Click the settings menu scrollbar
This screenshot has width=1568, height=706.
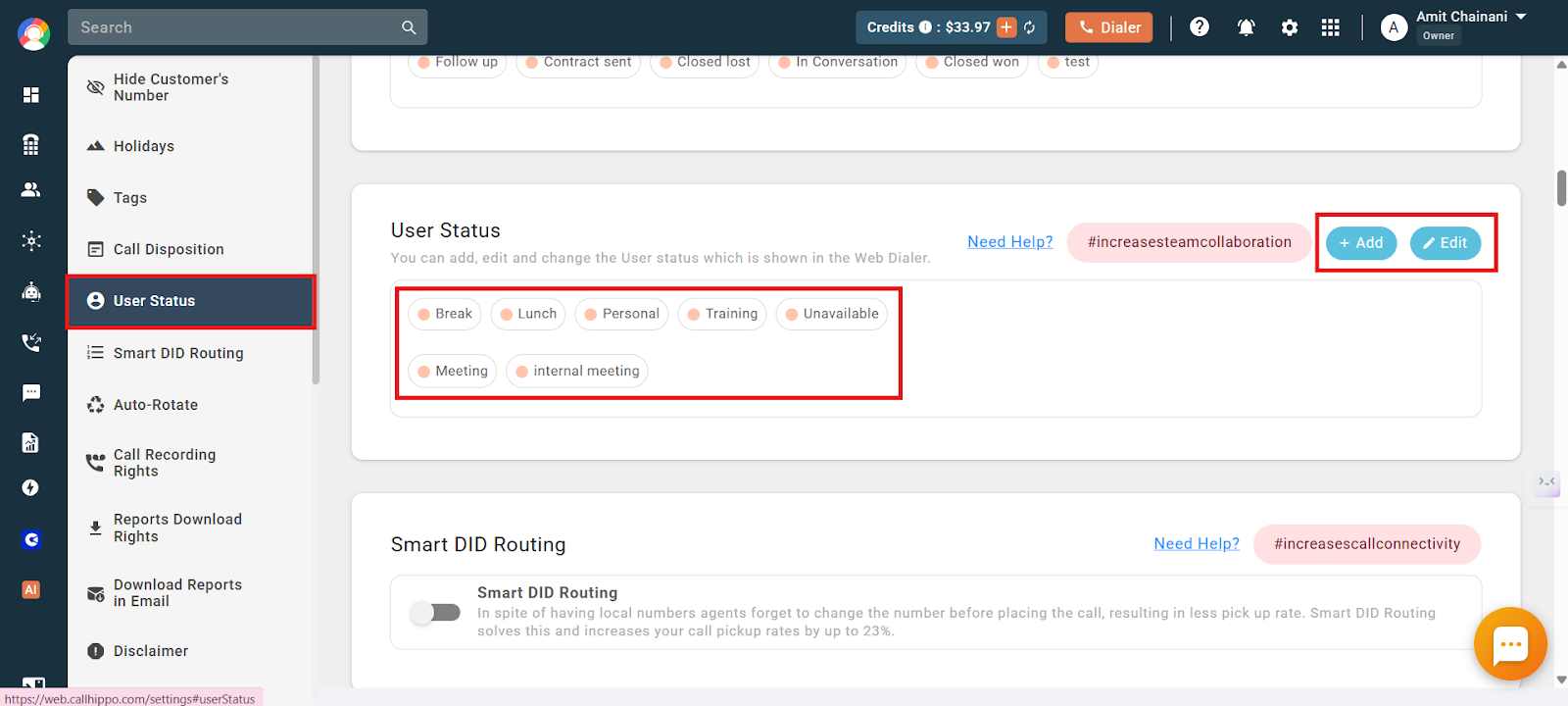[x=316, y=221]
